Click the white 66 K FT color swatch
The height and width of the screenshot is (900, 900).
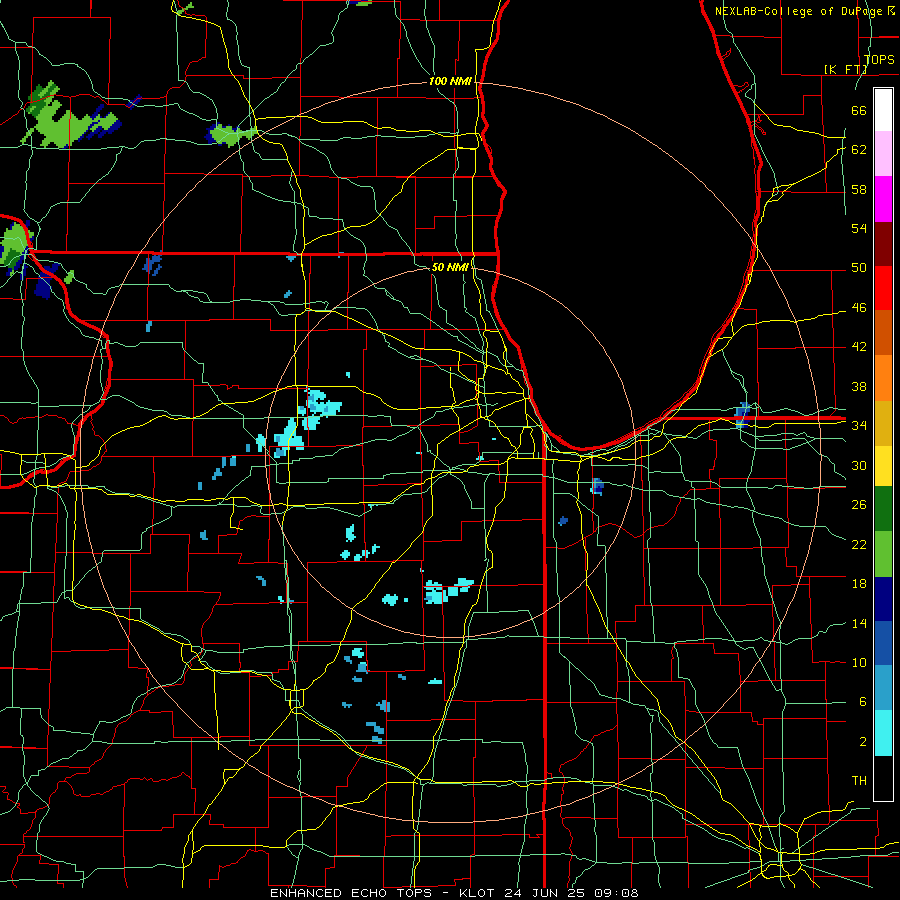point(883,110)
